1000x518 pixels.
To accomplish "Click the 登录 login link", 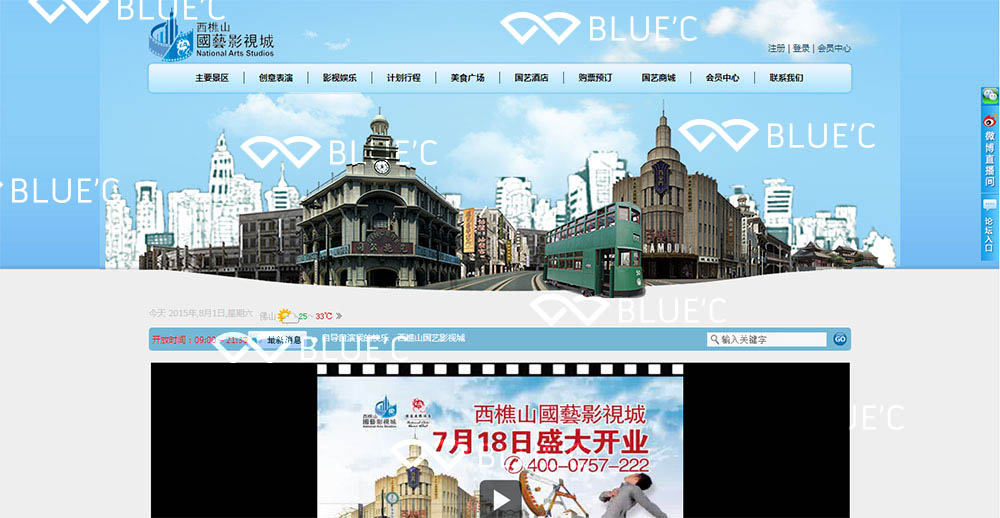I will tap(801, 48).
